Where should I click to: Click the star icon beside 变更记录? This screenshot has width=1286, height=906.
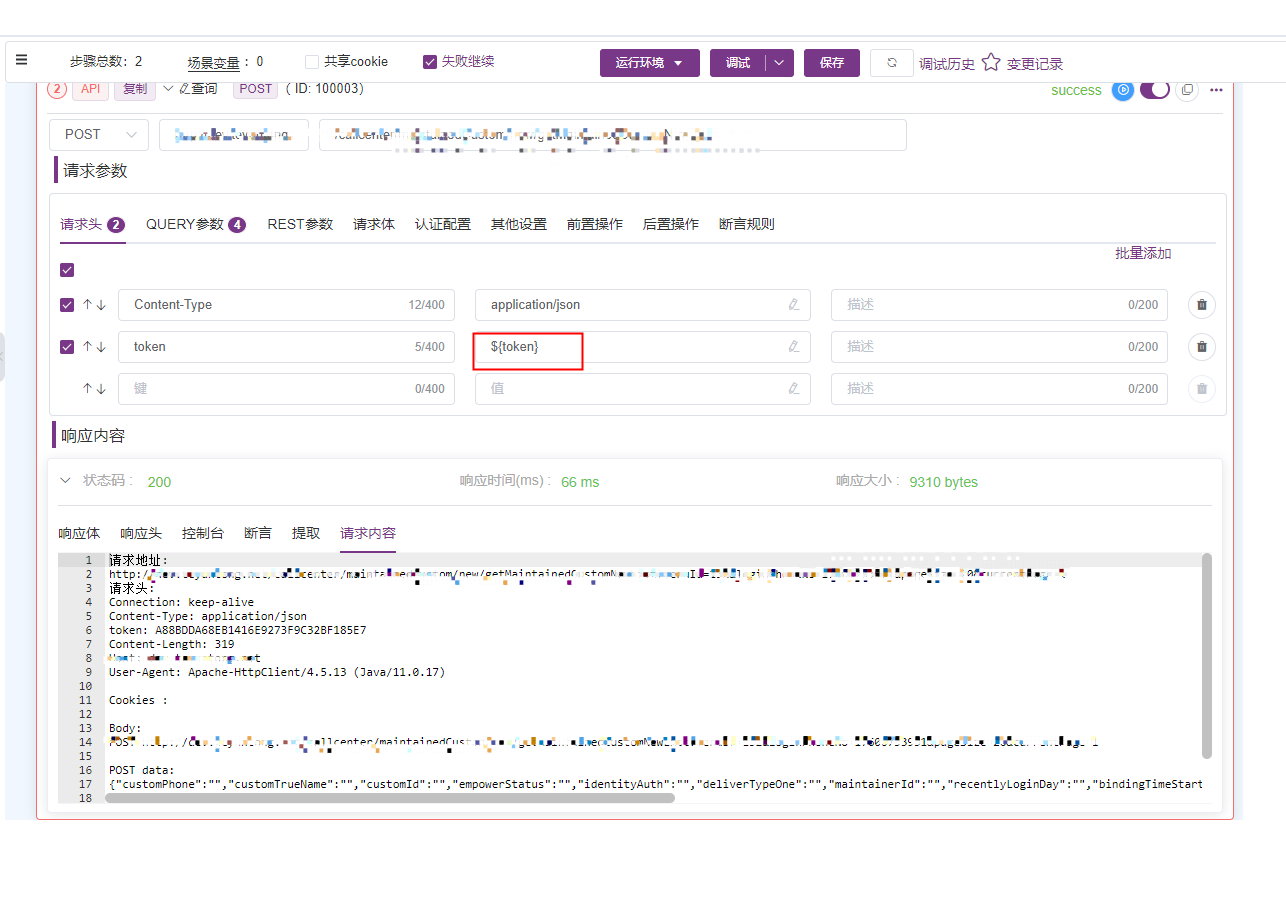pyautogui.click(x=991, y=63)
